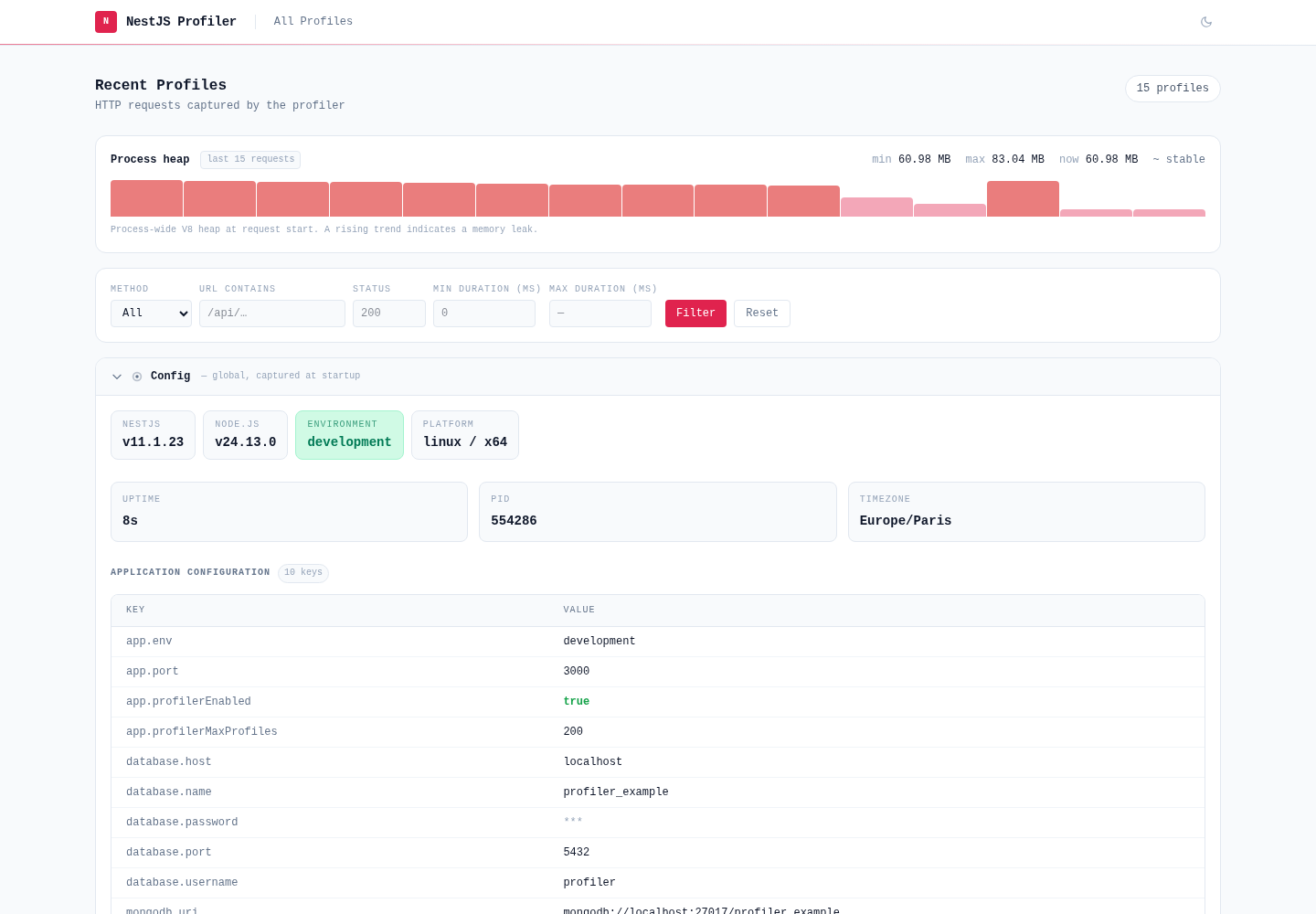The width and height of the screenshot is (1316, 914).
Task: Open the All Profiles navigation link
Action: click(313, 21)
